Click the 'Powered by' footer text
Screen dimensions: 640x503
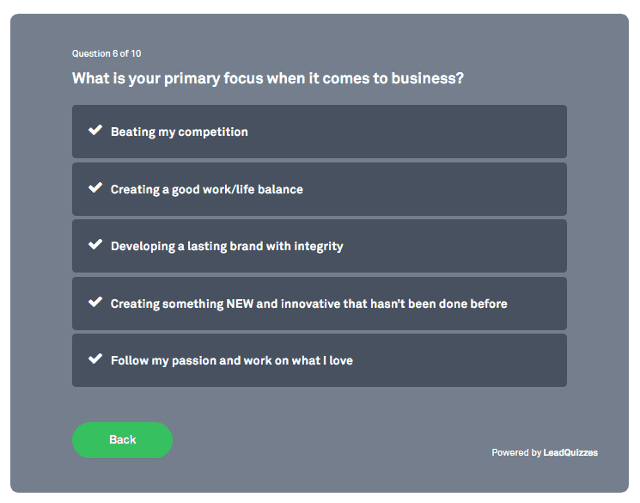click(x=516, y=453)
